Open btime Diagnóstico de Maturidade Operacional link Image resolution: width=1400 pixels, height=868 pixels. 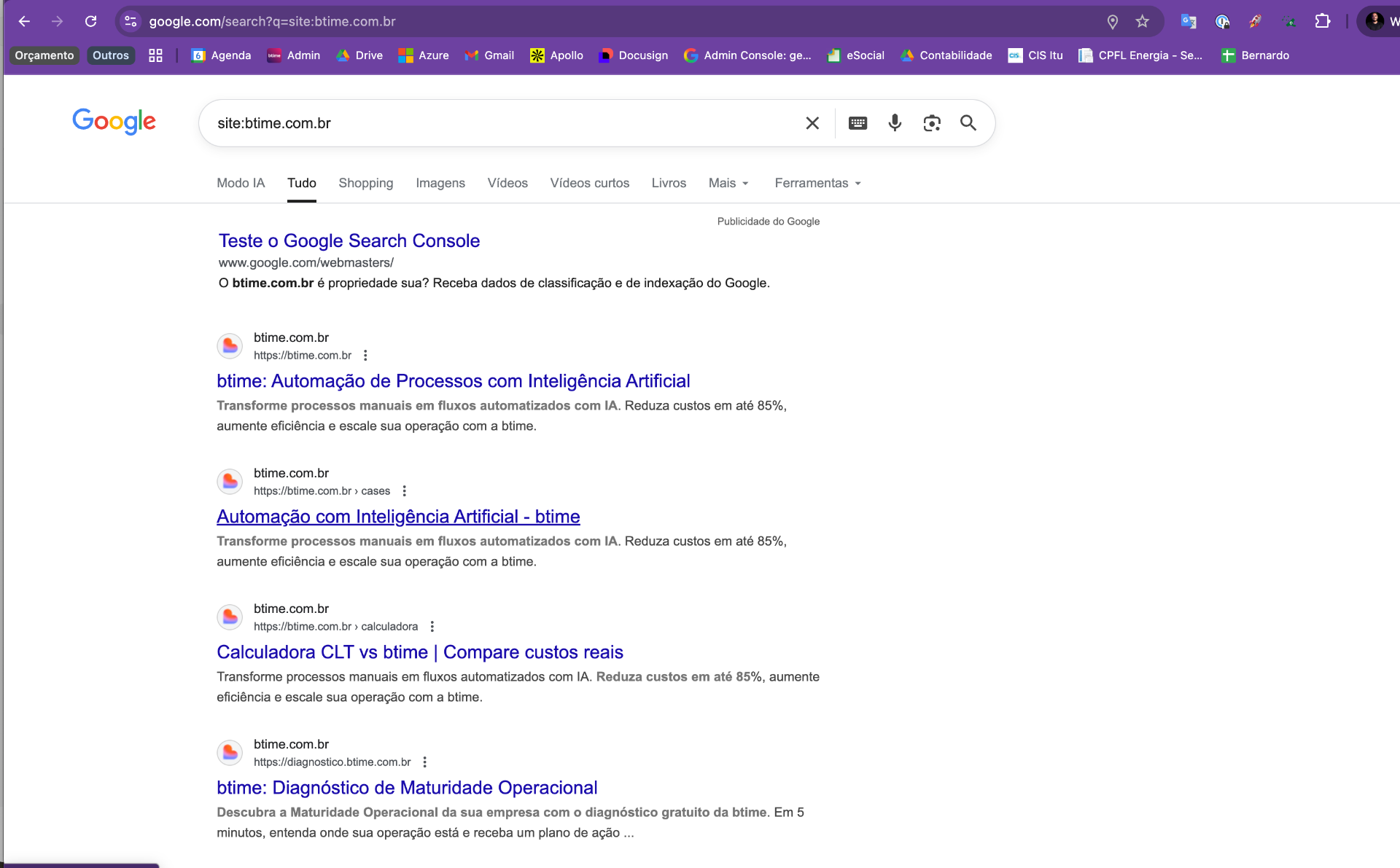[x=407, y=788]
